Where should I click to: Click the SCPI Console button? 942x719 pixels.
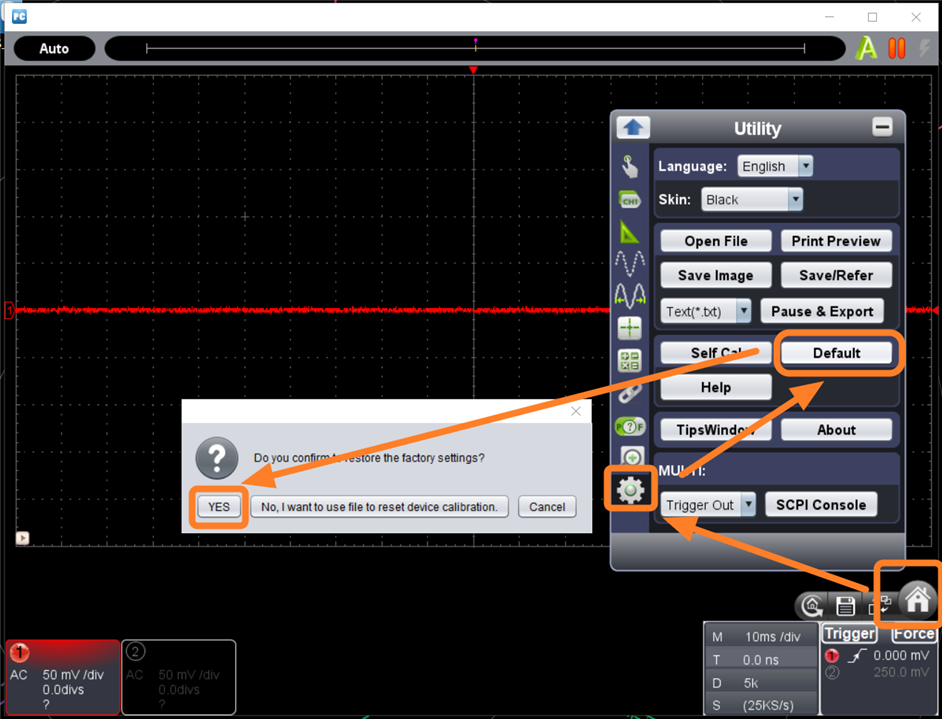click(821, 505)
